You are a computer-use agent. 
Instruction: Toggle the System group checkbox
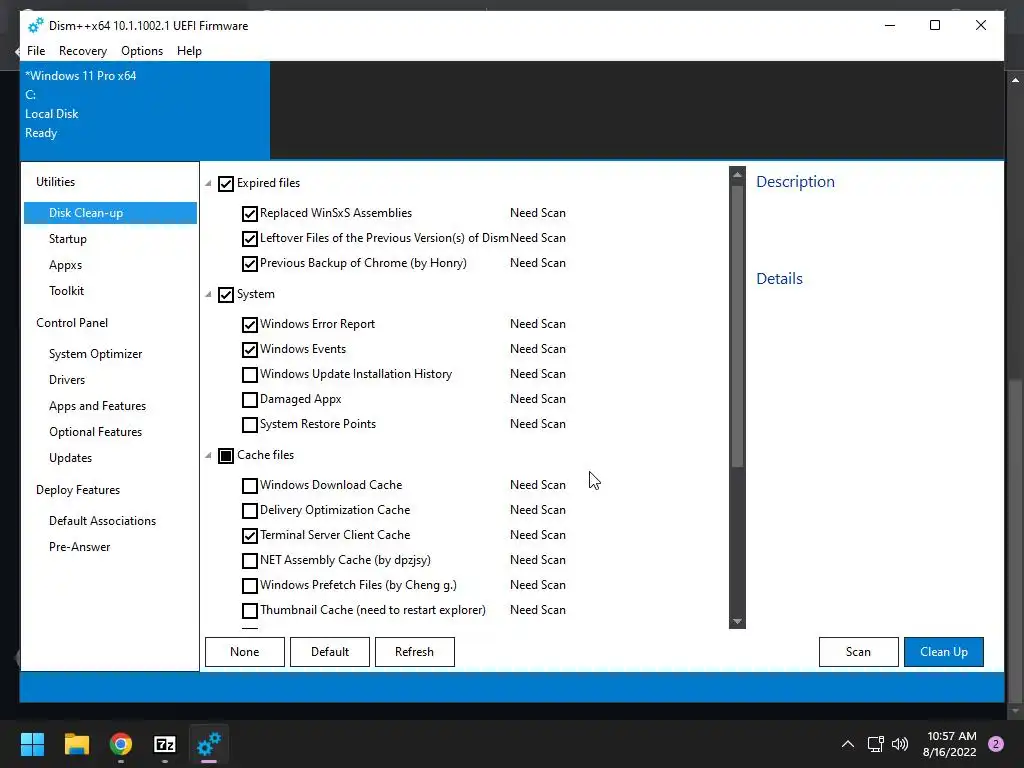226,295
